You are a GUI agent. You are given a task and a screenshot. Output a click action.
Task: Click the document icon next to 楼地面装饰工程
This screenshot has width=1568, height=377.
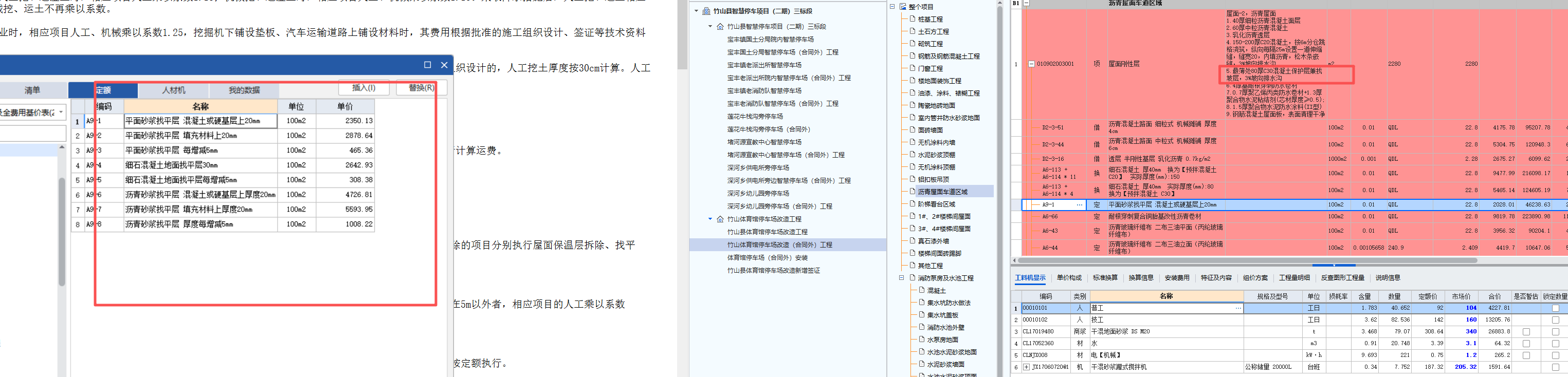[913, 80]
